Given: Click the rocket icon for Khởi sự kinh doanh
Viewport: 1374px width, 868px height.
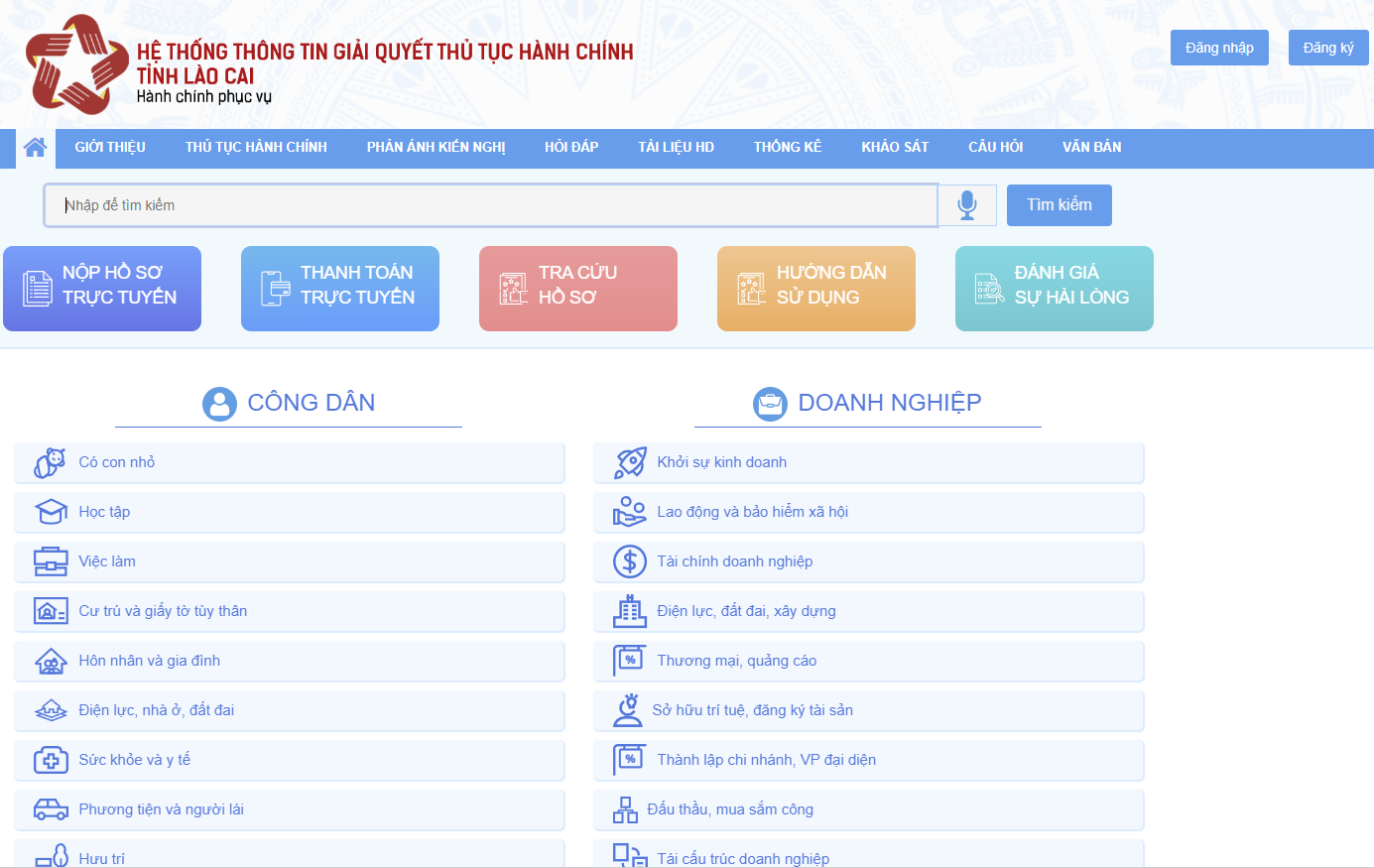Looking at the screenshot, I should 630,462.
